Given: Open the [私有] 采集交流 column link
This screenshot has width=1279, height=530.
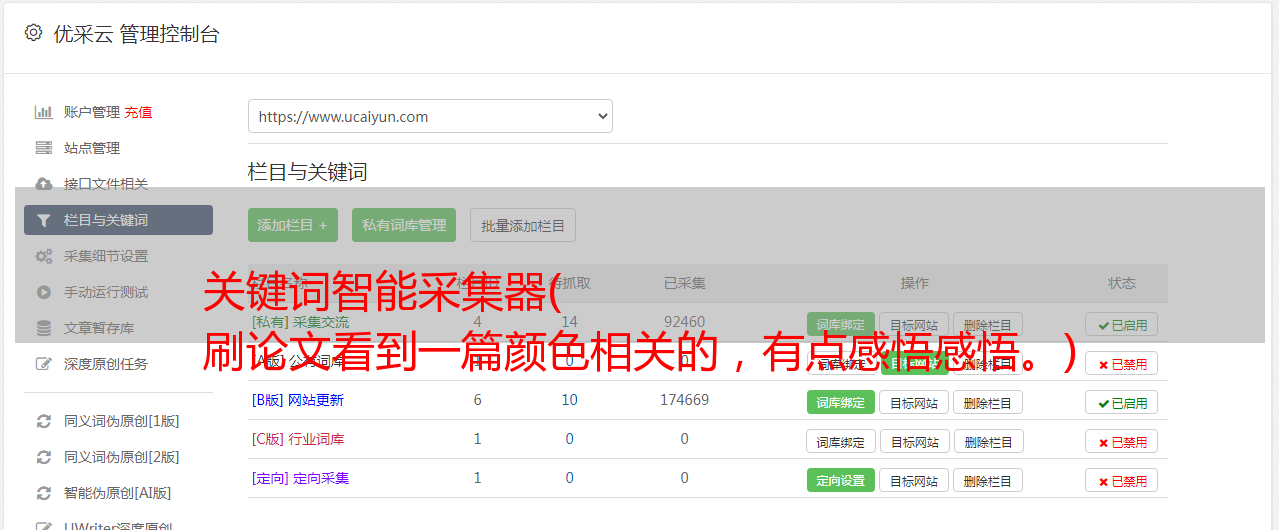Looking at the screenshot, I should (301, 322).
